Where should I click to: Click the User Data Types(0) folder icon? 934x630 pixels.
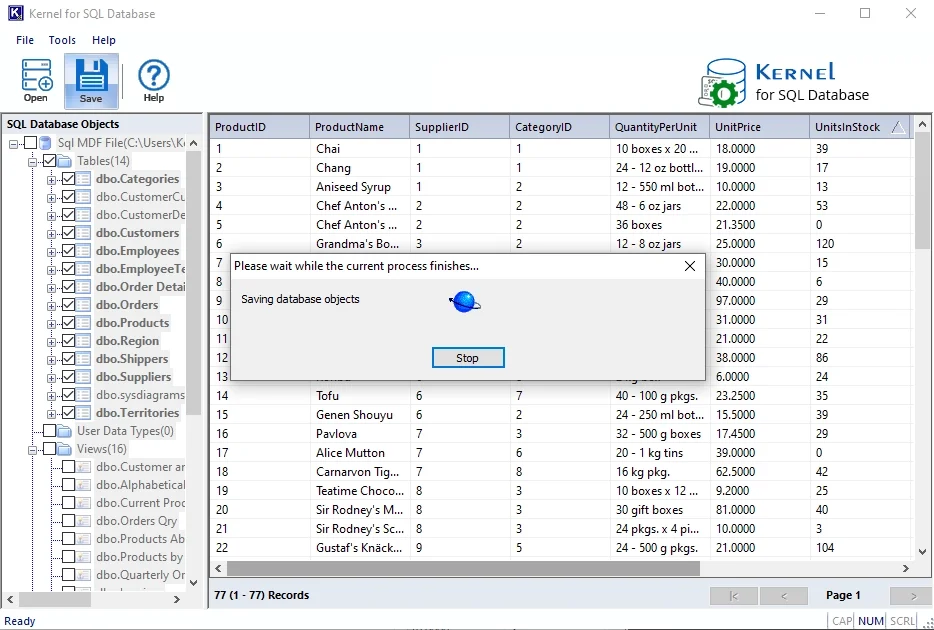pos(66,431)
